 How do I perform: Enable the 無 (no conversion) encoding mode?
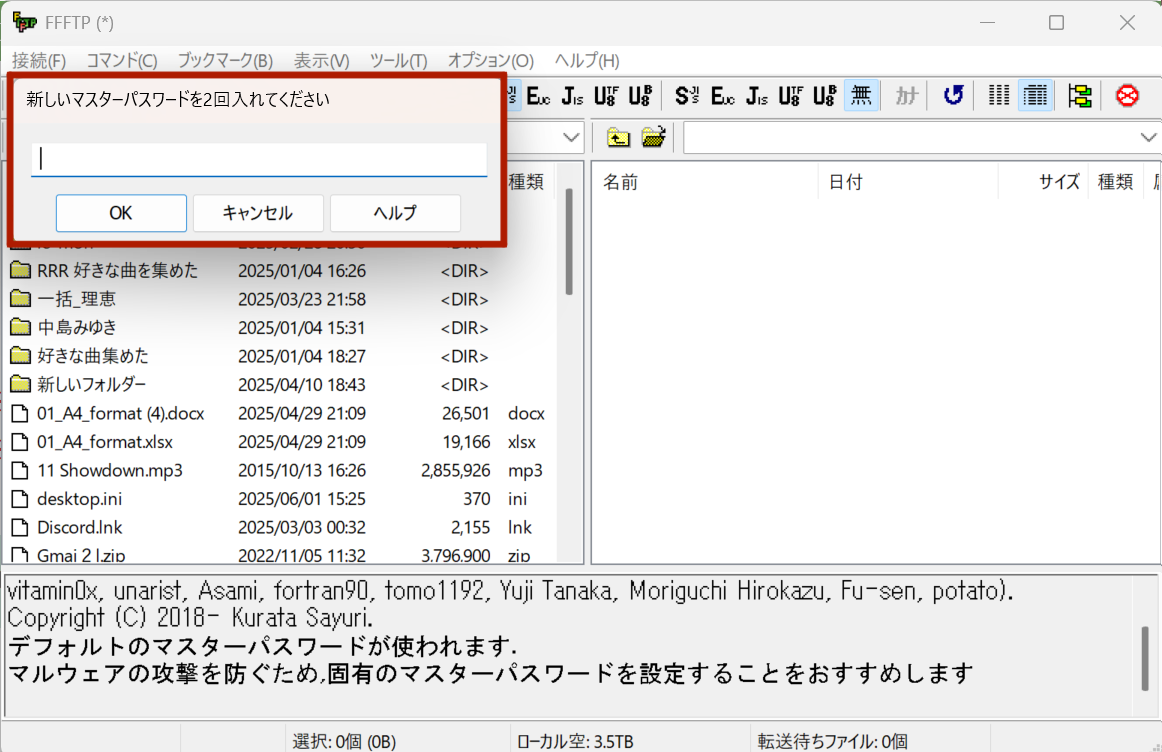[x=861, y=95]
